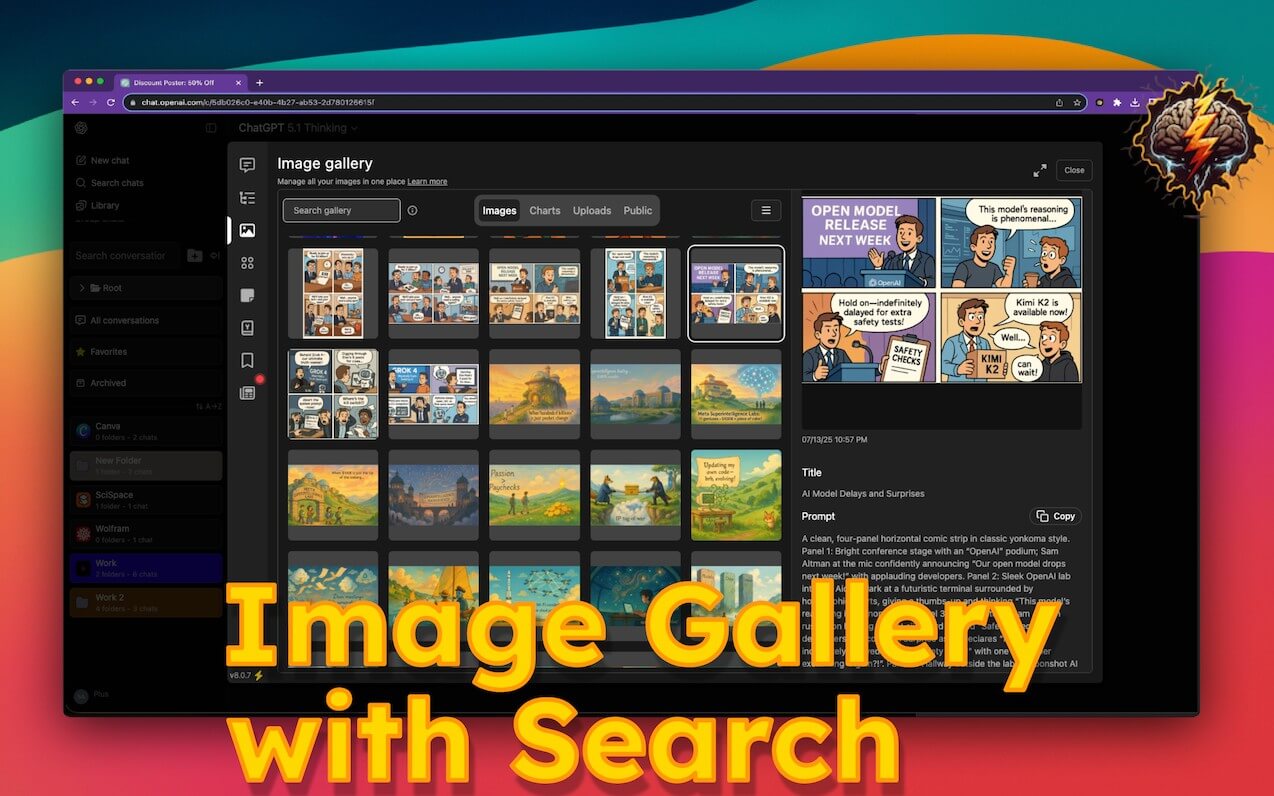Click the new folder plus icon

coord(194,255)
